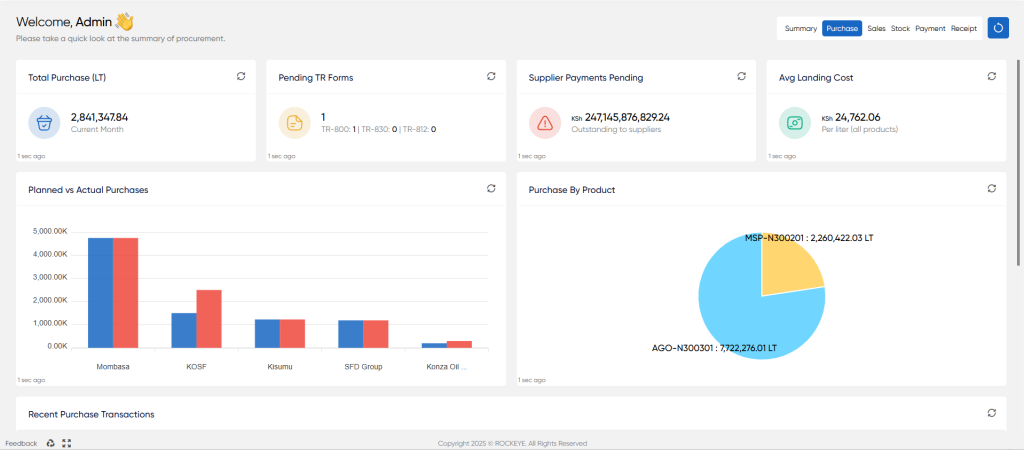Refresh the Avg Landing Cost card
Viewport: 1024px width, 450px height.
(991, 76)
